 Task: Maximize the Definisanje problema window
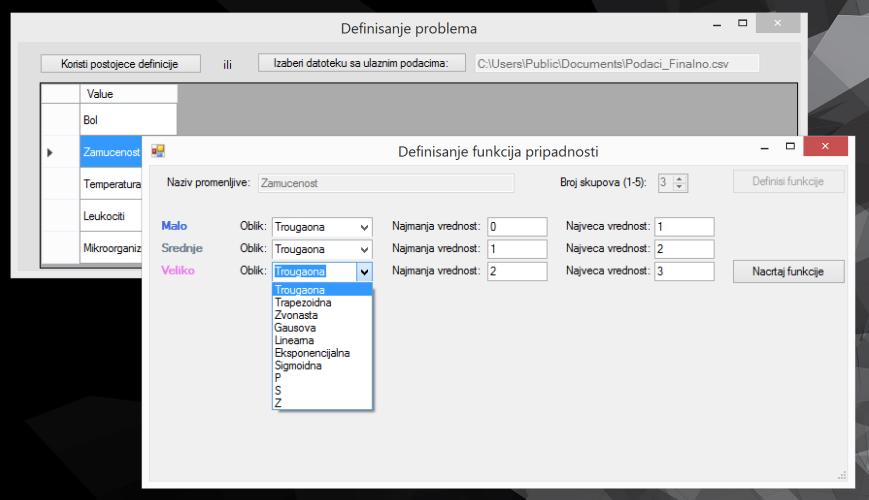(x=743, y=23)
